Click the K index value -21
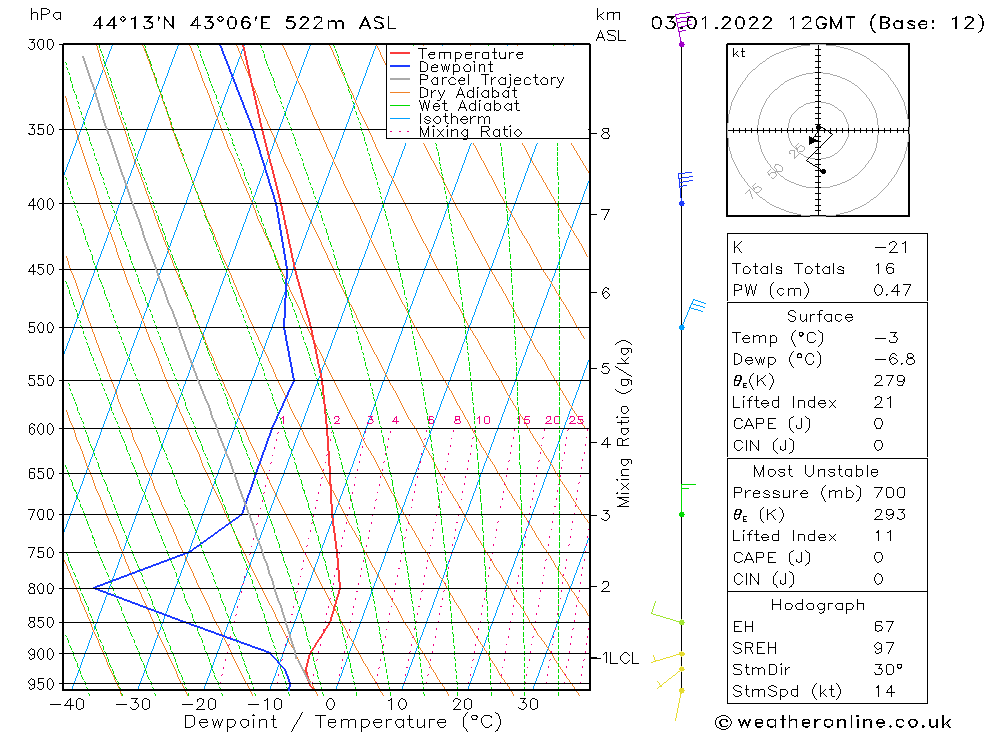 click(x=891, y=248)
